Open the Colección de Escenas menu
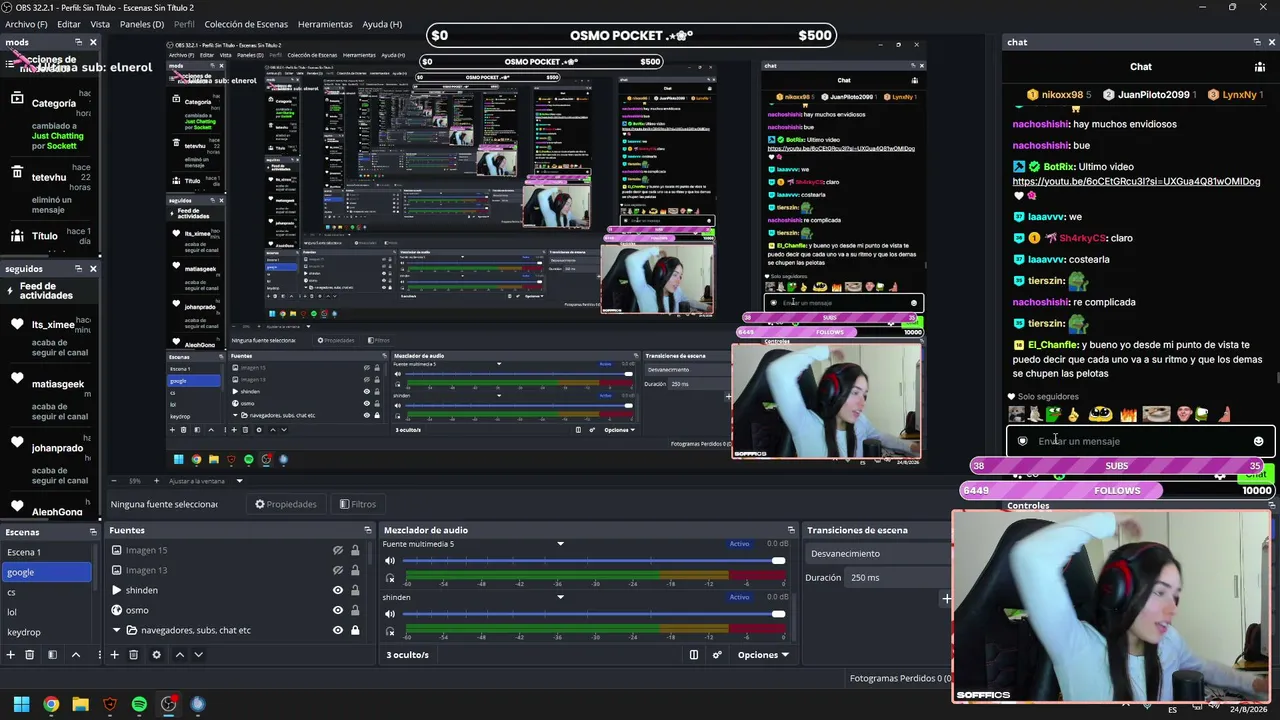This screenshot has height=720, width=1280. coord(246,24)
